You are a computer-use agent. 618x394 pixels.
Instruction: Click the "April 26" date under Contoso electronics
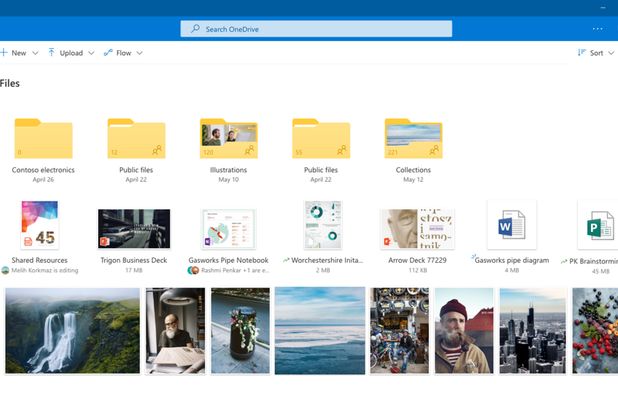[x=43, y=180]
